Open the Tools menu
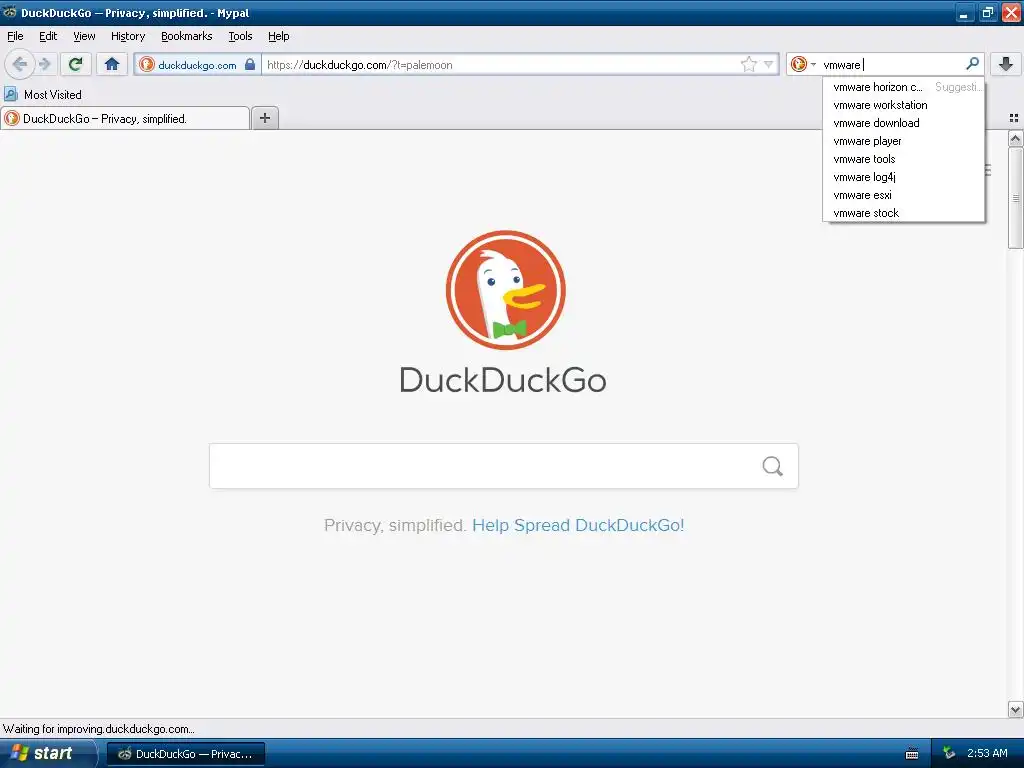 click(240, 36)
